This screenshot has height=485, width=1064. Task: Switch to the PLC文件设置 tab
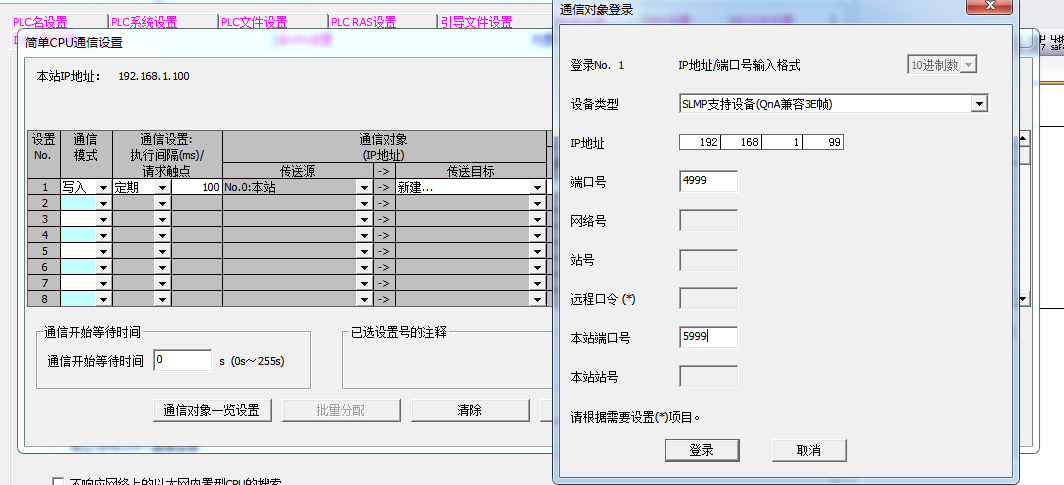tap(254, 22)
